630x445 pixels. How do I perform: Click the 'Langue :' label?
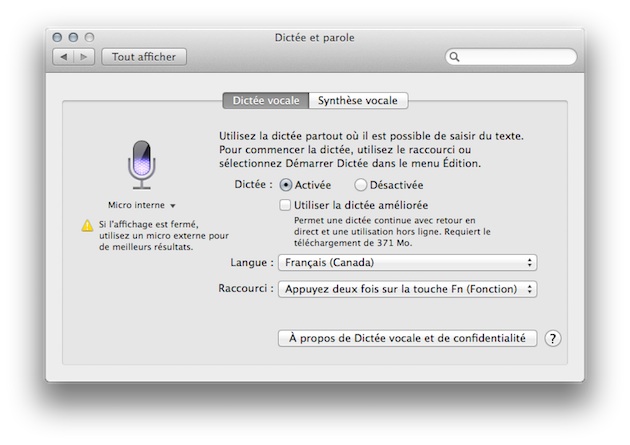tap(252, 263)
